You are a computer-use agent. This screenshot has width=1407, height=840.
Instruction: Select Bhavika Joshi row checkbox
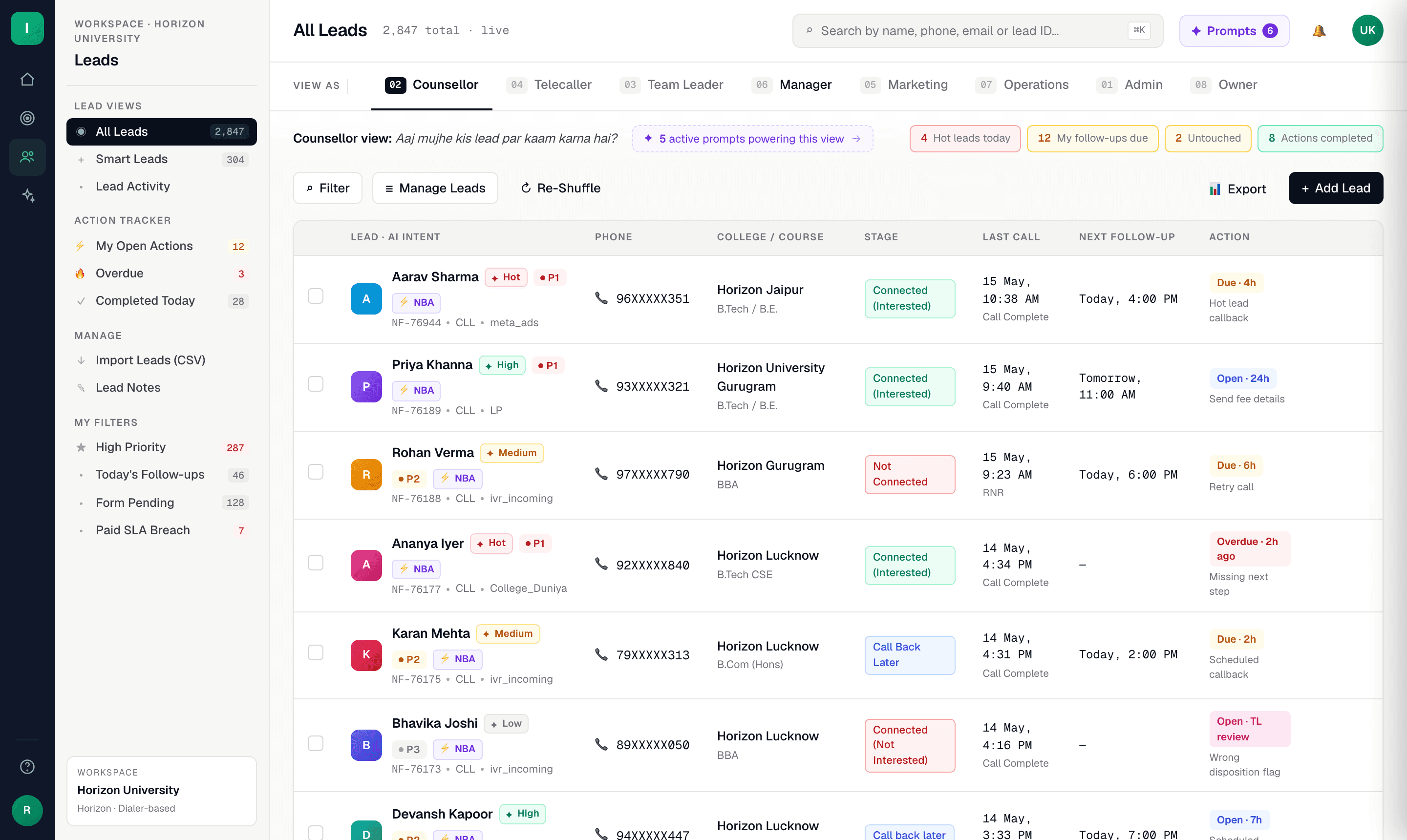click(x=316, y=743)
